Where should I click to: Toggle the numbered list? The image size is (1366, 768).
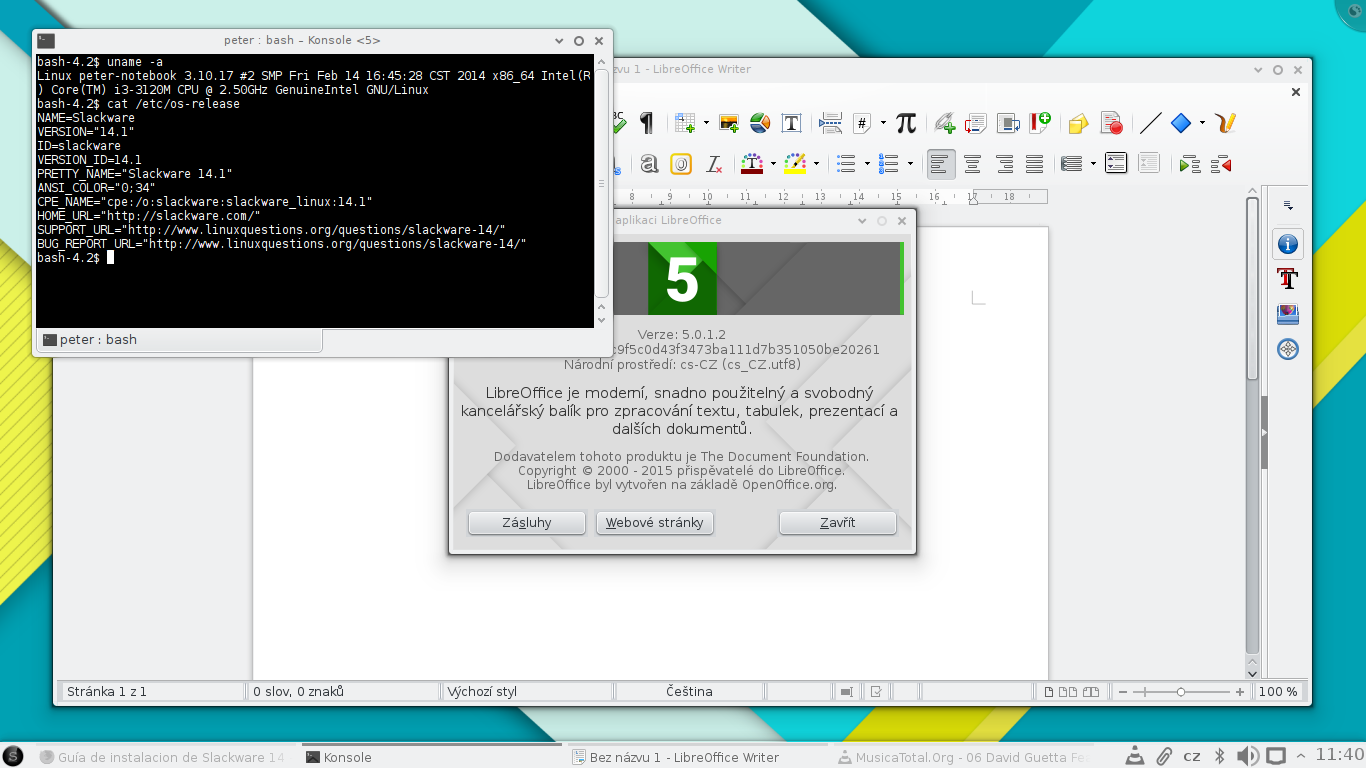point(888,164)
